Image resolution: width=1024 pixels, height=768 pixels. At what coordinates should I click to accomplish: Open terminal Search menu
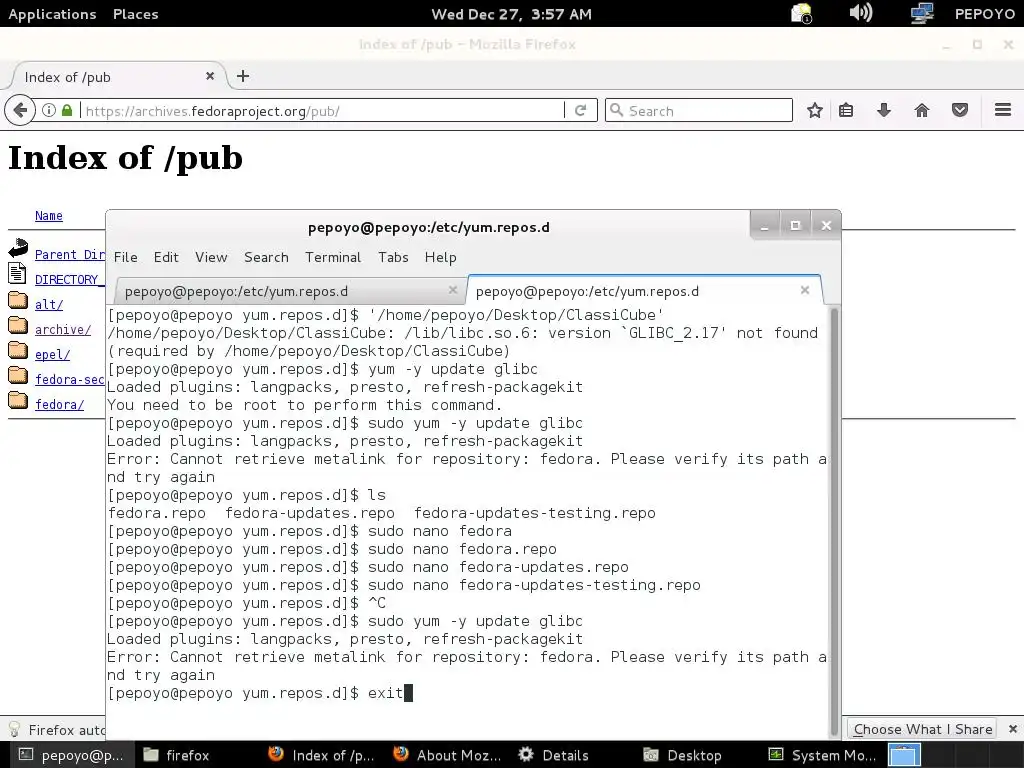[x=266, y=257]
